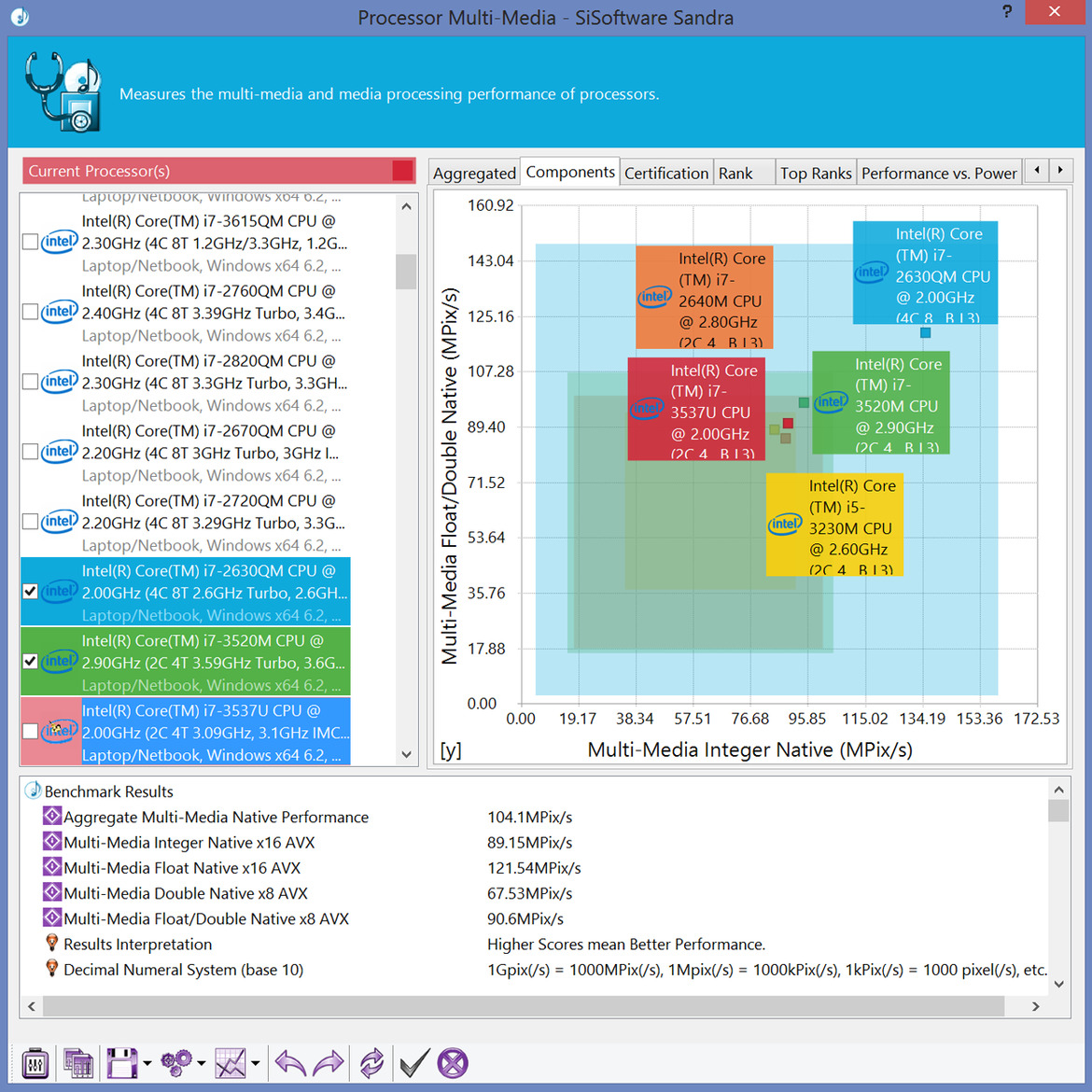Open the save button dropdown arrow

tap(147, 1063)
